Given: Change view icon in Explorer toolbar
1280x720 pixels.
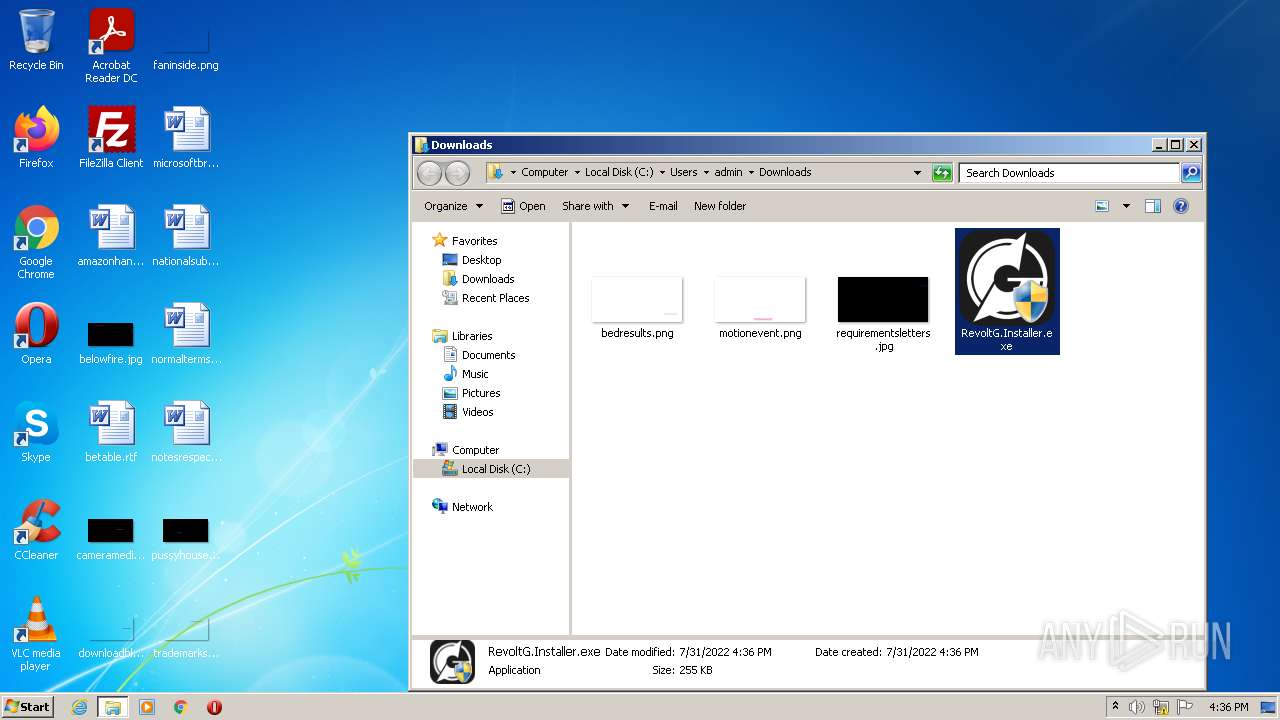Looking at the screenshot, I should 1102,206.
